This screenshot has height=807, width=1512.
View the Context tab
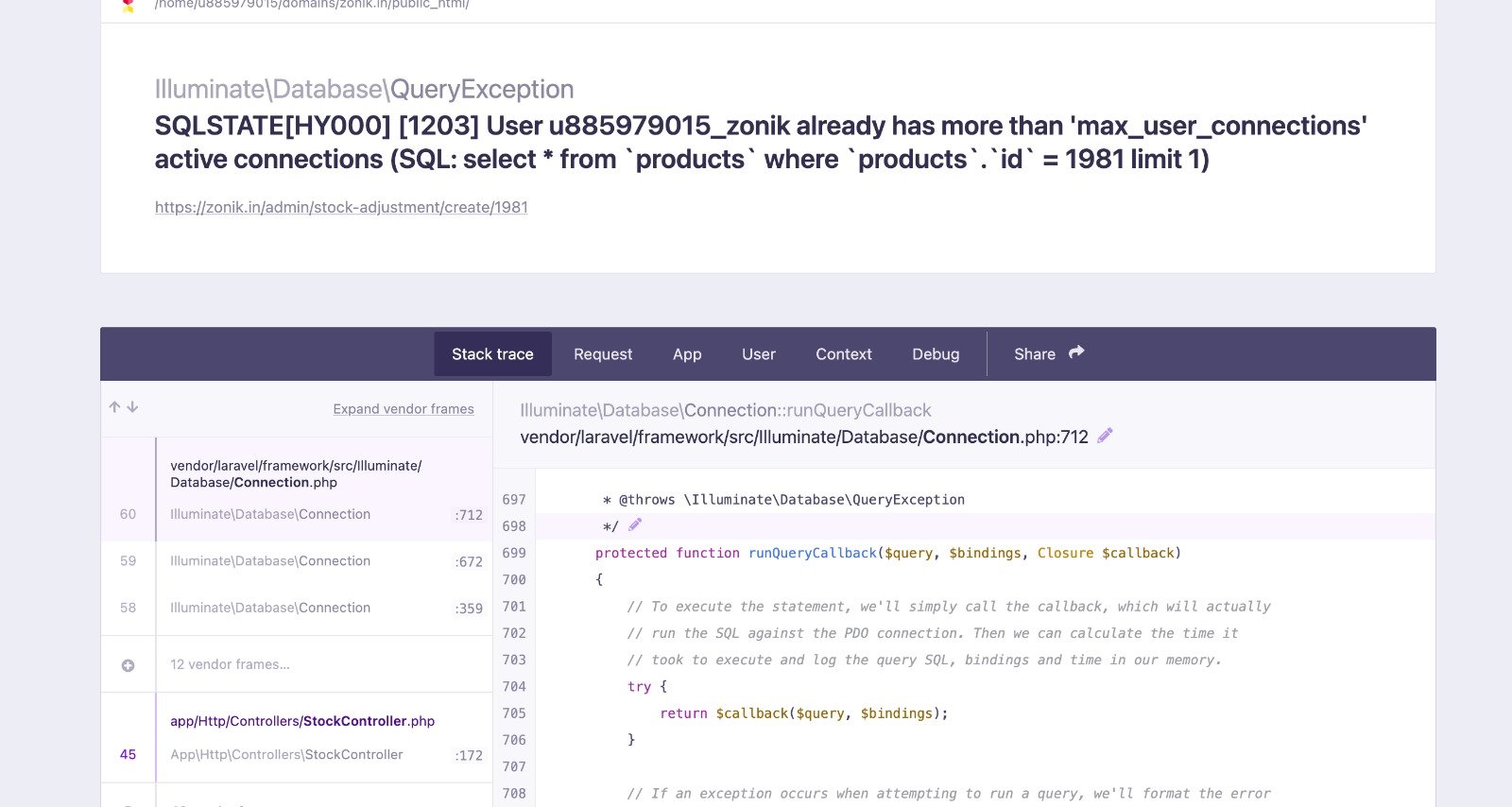point(844,354)
